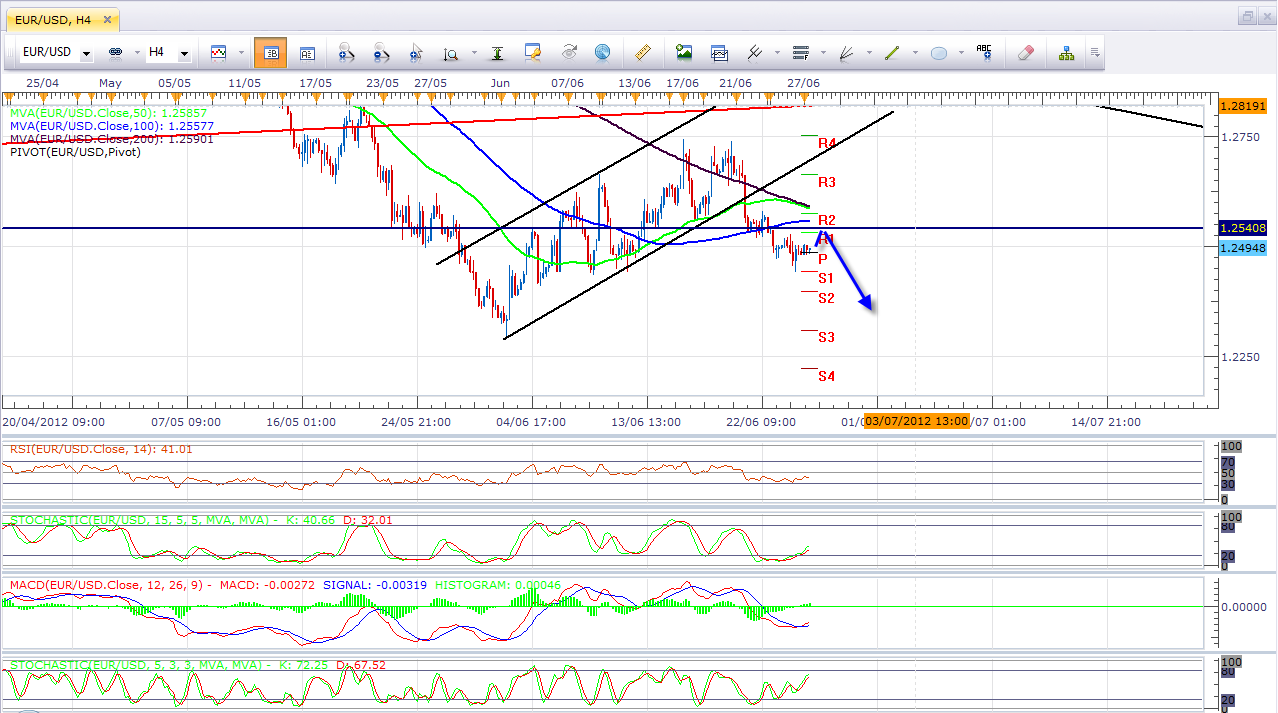Click the S3 pivot level label

(826, 337)
